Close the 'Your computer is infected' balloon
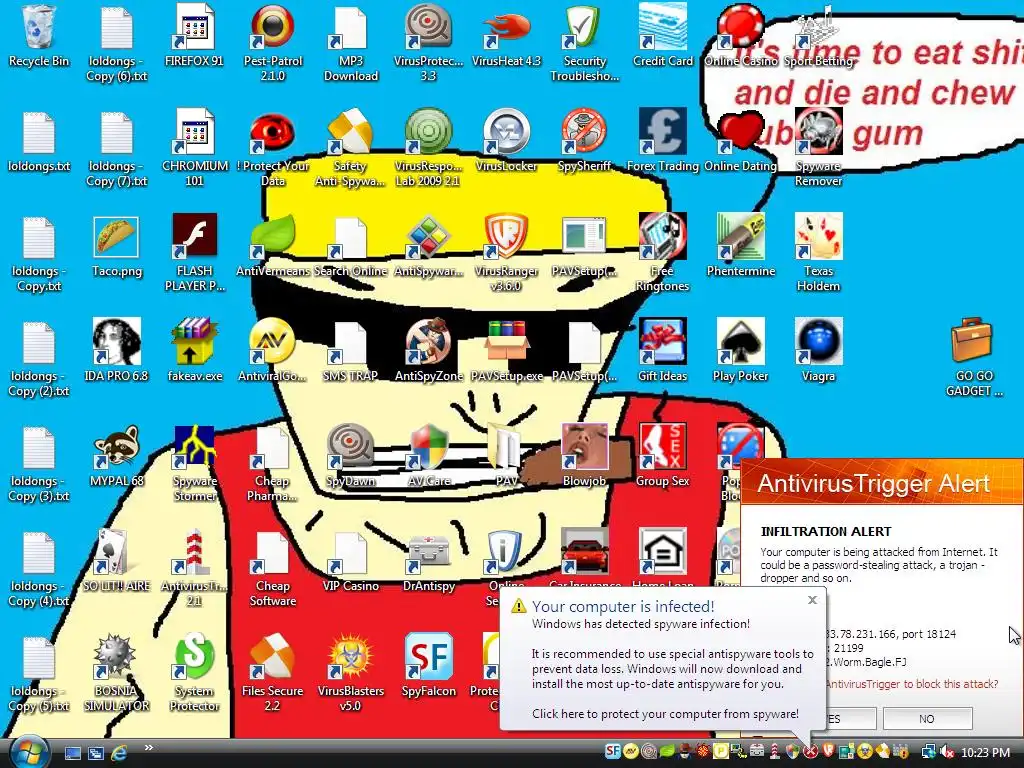 [812, 600]
